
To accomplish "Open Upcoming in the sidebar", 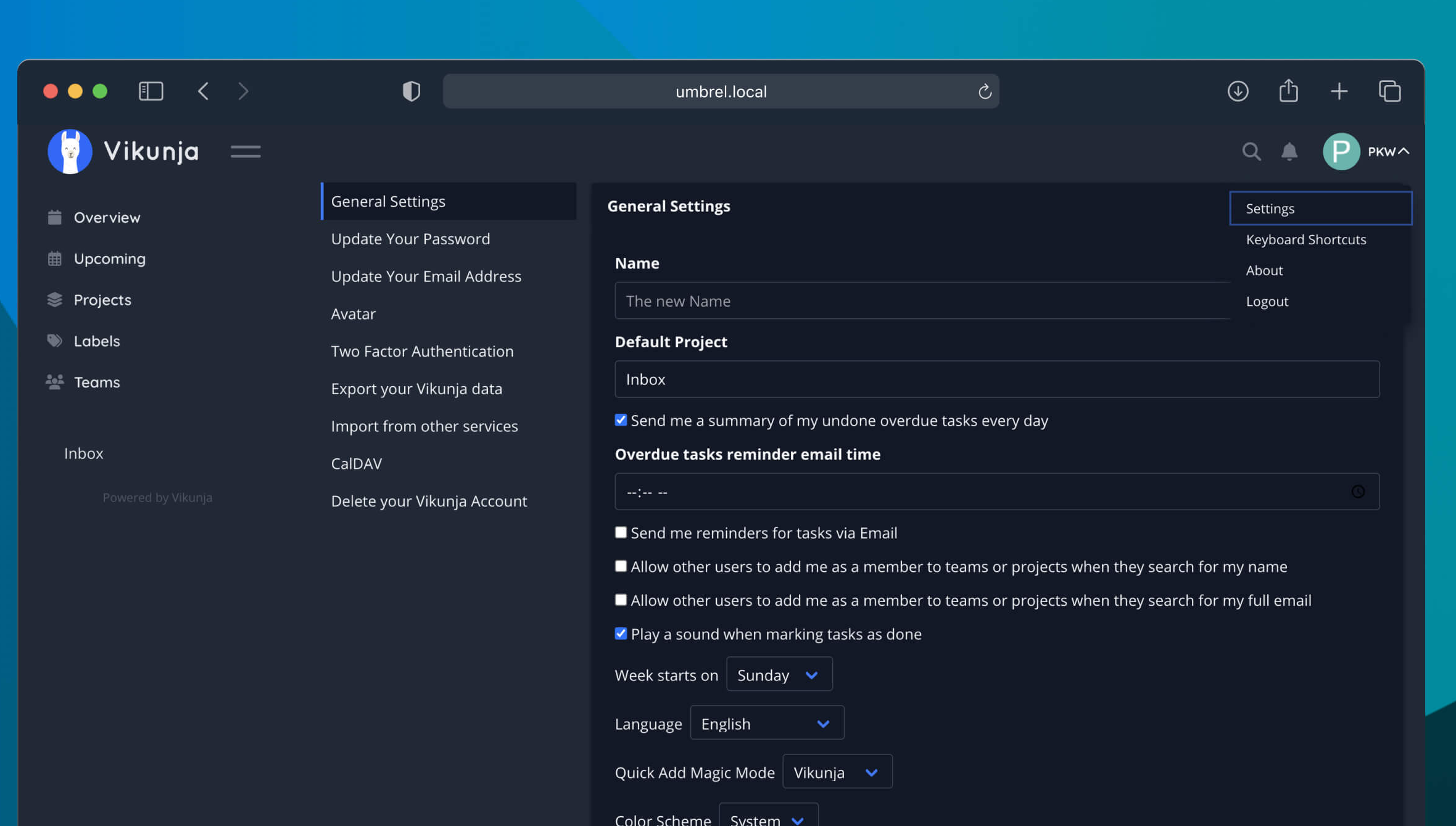I will point(96,258).
